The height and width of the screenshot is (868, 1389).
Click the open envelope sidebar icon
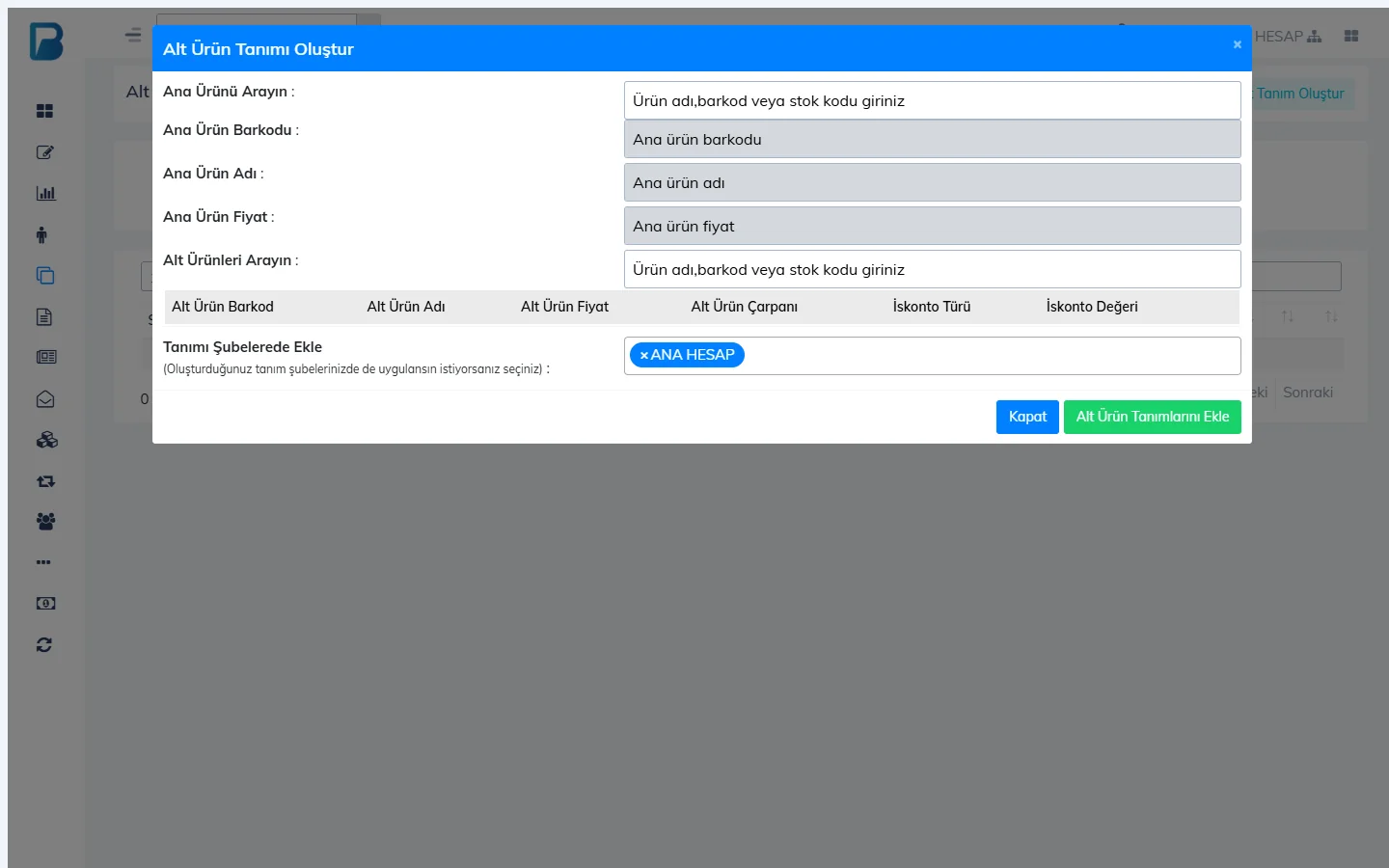[x=44, y=398]
